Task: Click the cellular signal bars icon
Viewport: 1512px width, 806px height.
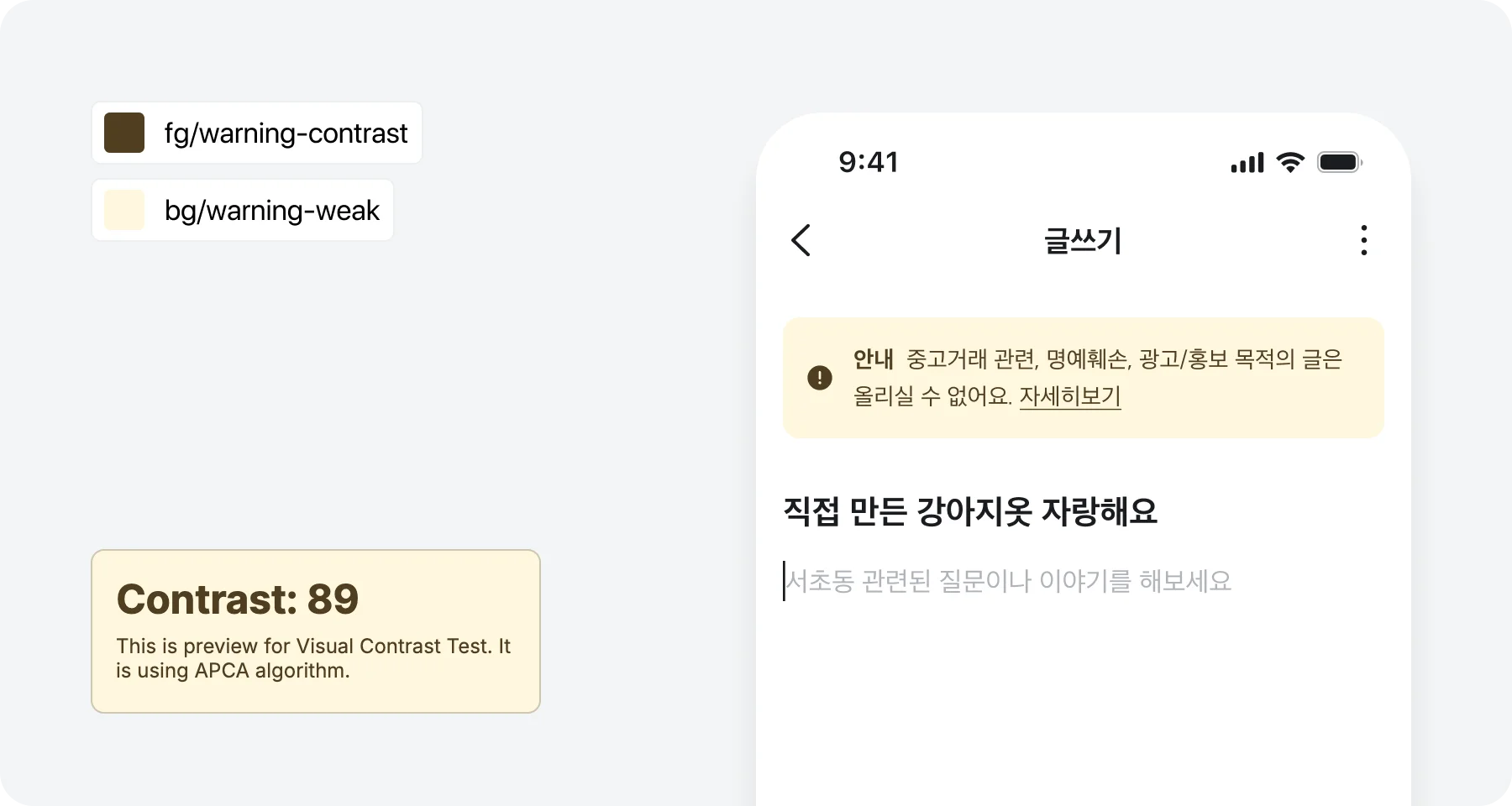Action: tap(1247, 161)
